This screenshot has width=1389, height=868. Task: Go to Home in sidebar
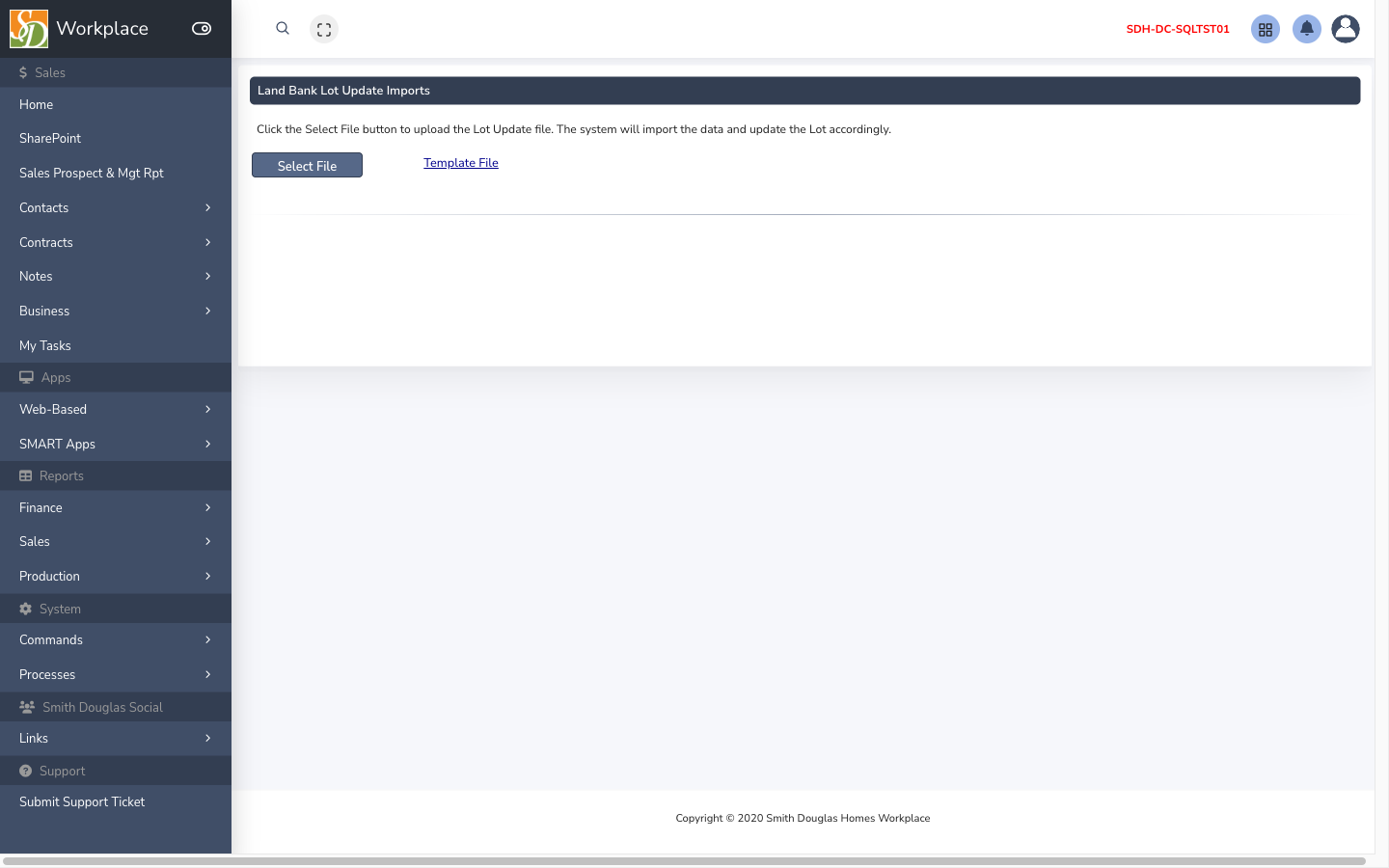pyautogui.click(x=116, y=104)
